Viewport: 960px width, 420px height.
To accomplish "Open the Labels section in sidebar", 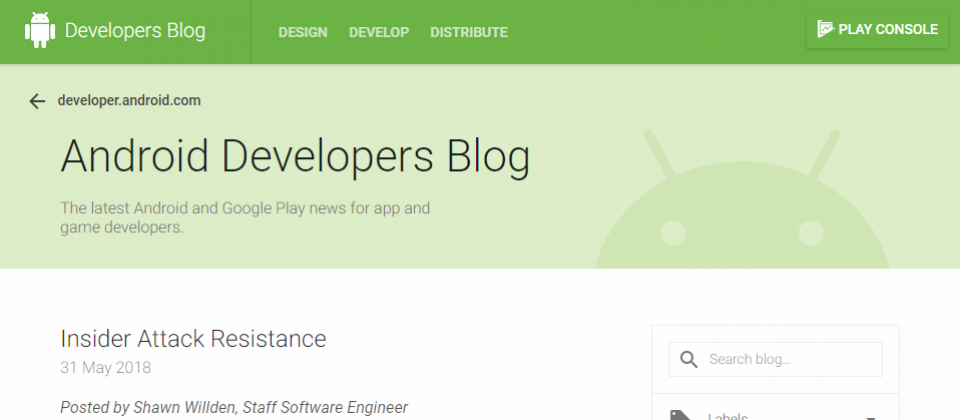I will (x=730, y=415).
